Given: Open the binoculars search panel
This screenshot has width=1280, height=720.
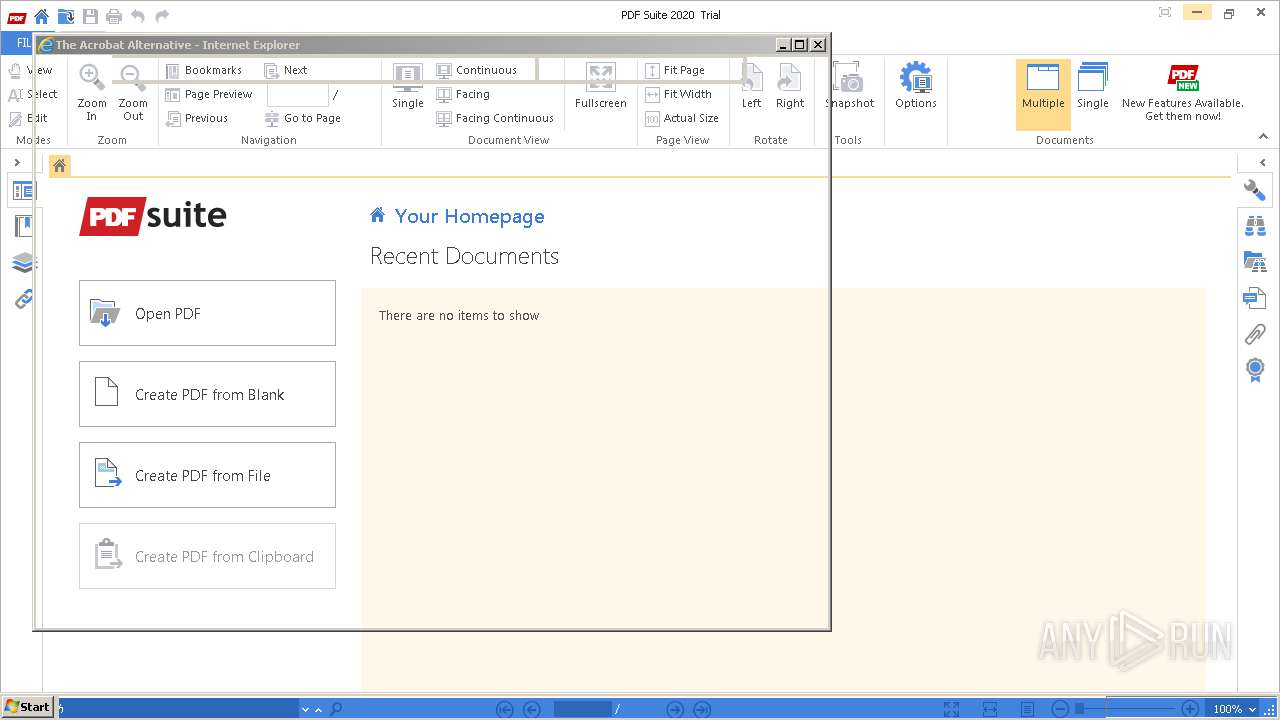Looking at the screenshot, I should 1255,226.
